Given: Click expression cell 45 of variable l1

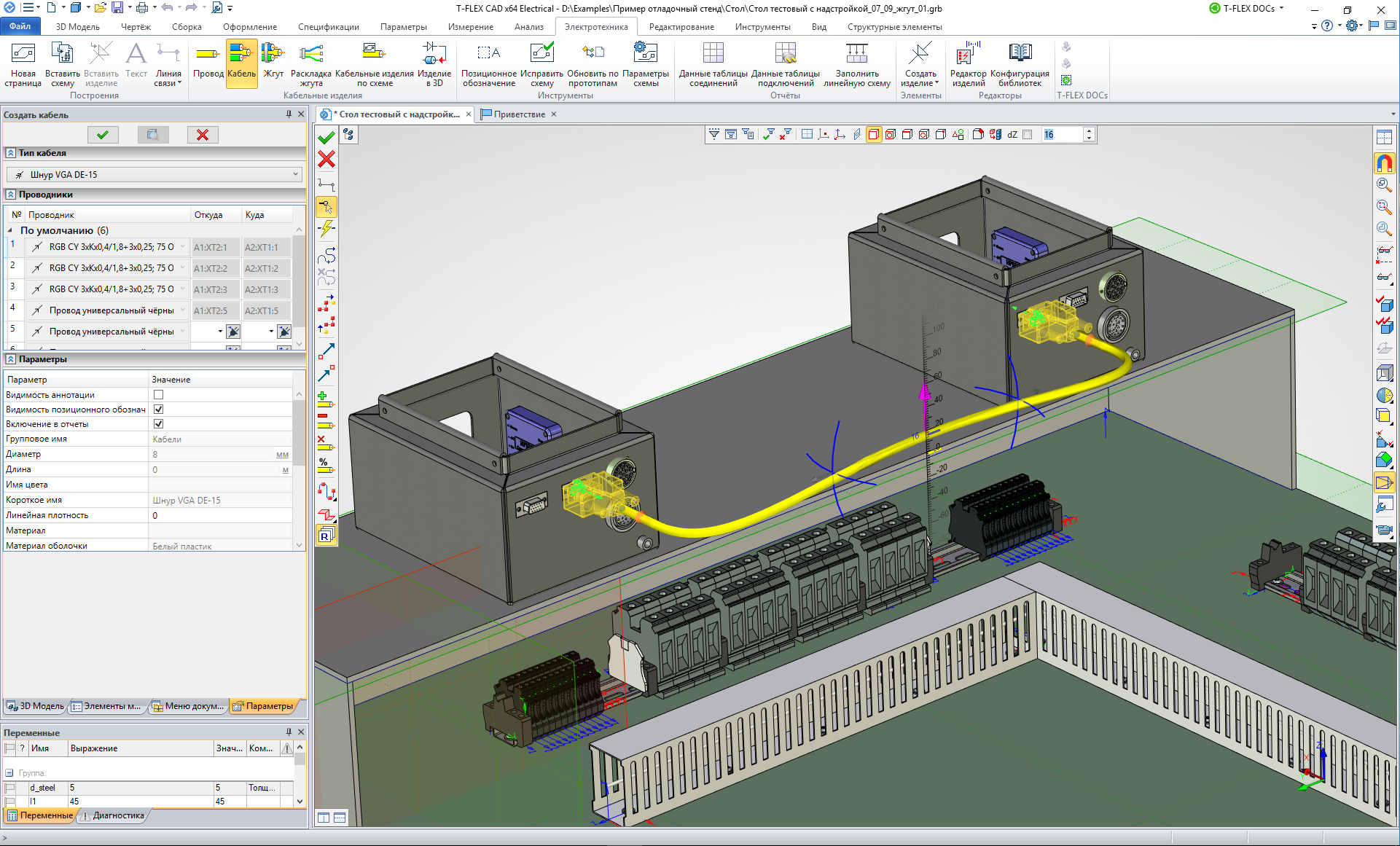Looking at the screenshot, I should tap(140, 802).
